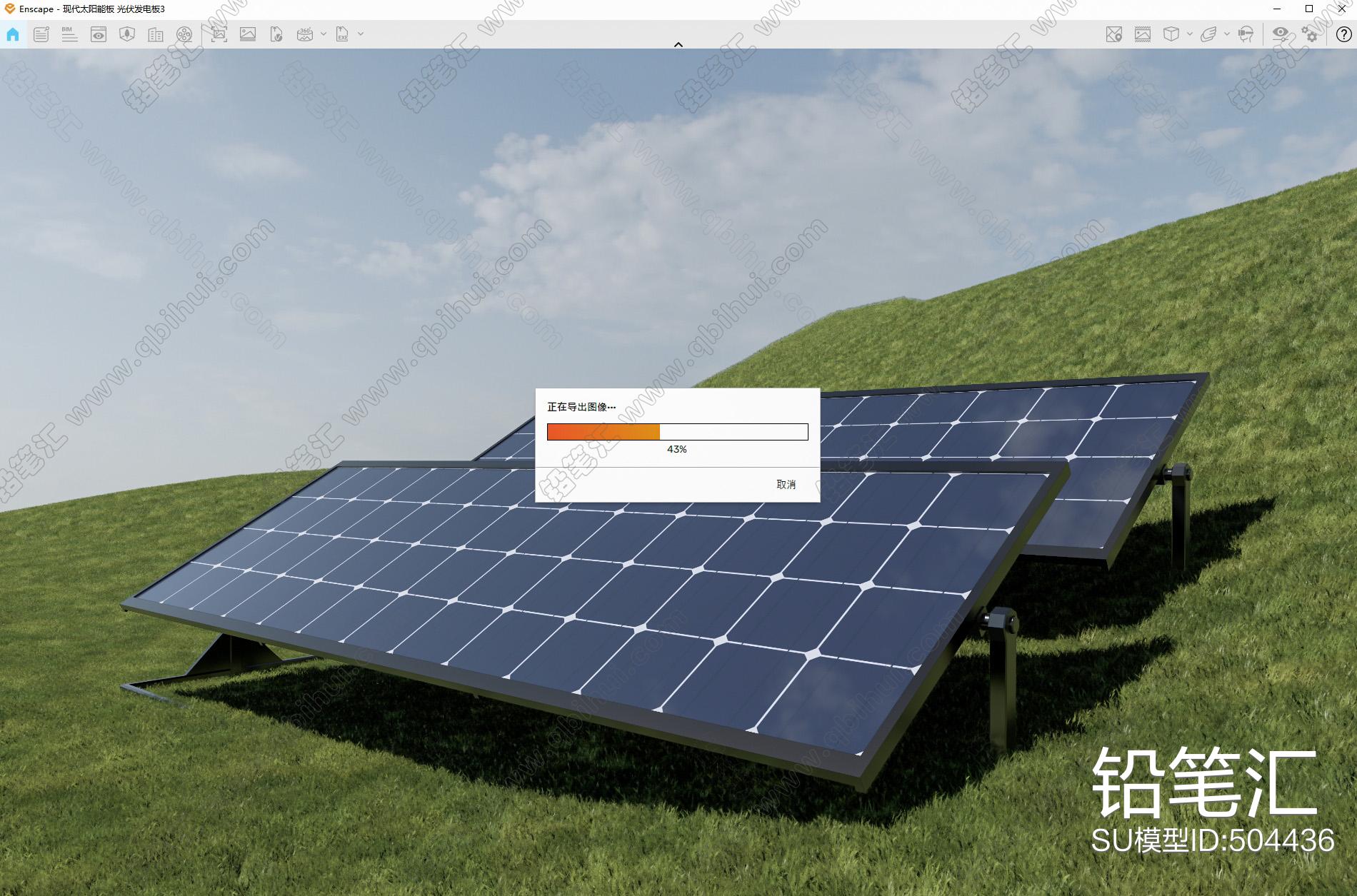Open the view management eye-window icon

99,34
